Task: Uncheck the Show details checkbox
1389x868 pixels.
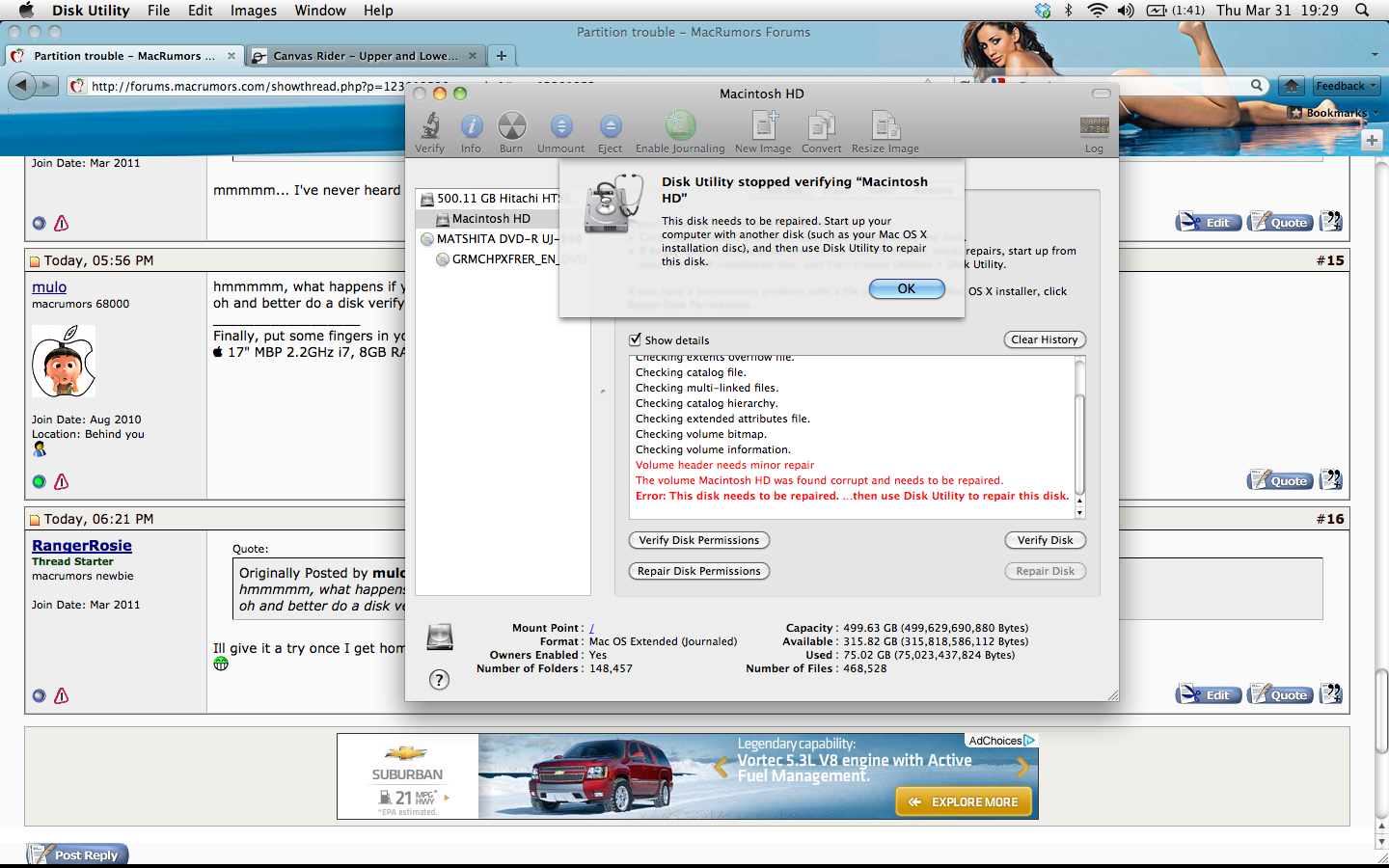Action: click(x=635, y=339)
